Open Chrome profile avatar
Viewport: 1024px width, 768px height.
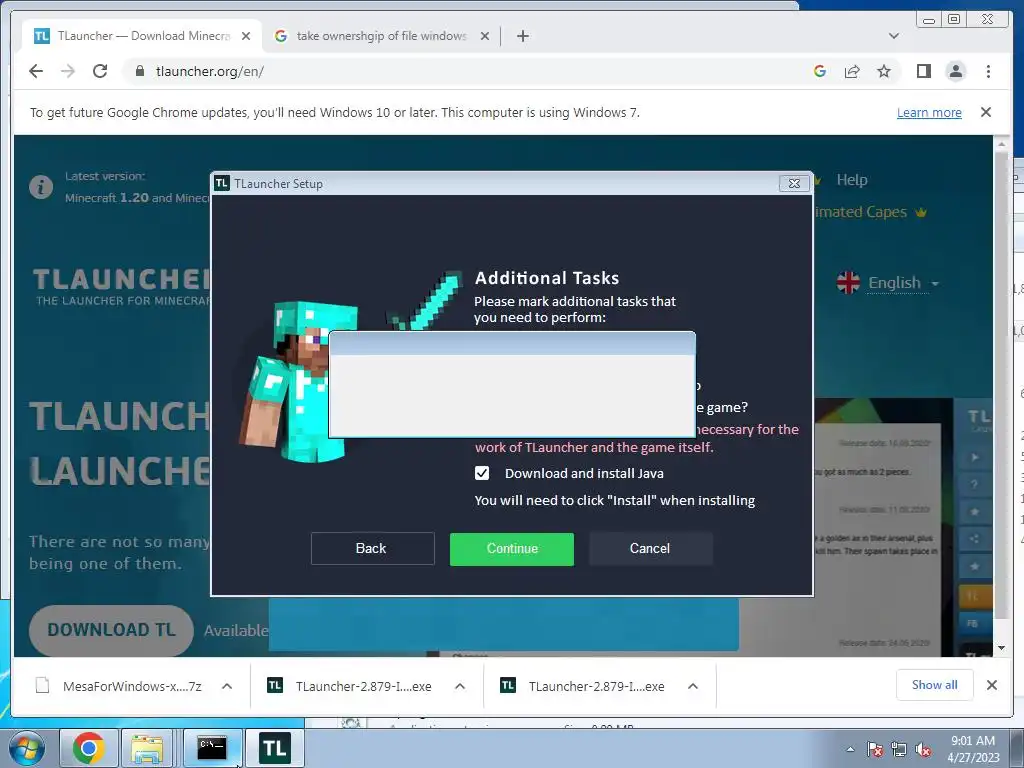[955, 71]
